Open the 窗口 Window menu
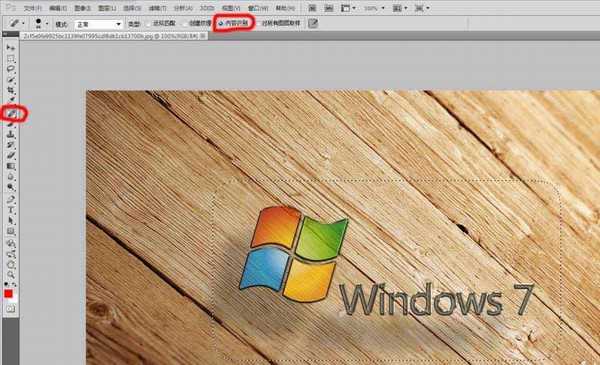Screen dimensions: 600x365 pyautogui.click(x=258, y=8)
